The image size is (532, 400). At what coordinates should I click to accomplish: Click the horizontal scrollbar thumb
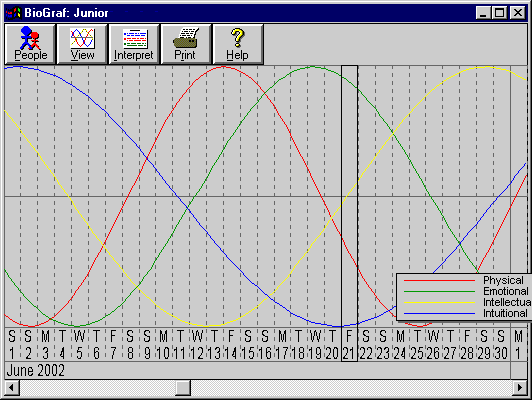pos(183,387)
